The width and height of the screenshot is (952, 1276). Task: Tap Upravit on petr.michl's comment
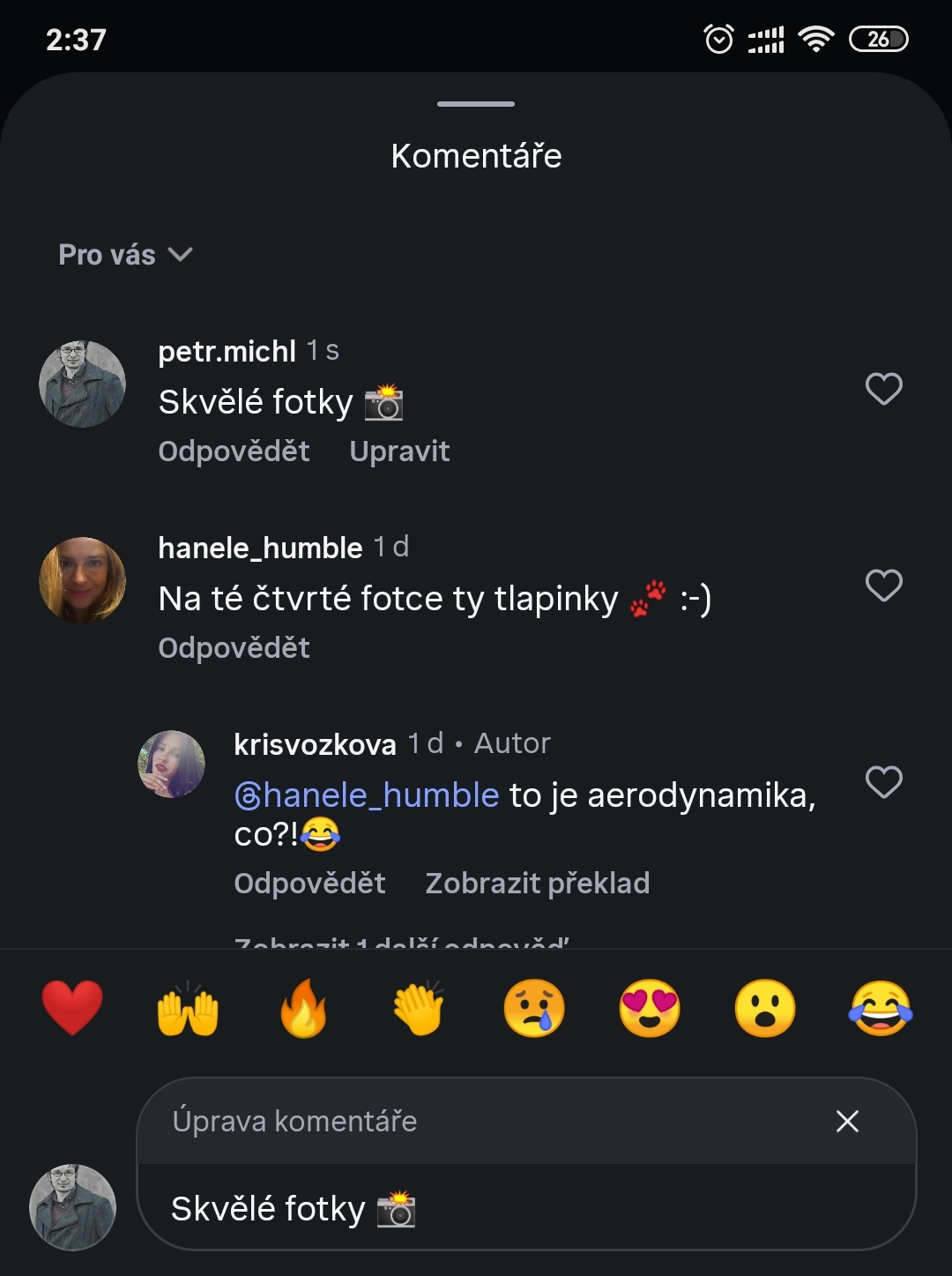399,451
